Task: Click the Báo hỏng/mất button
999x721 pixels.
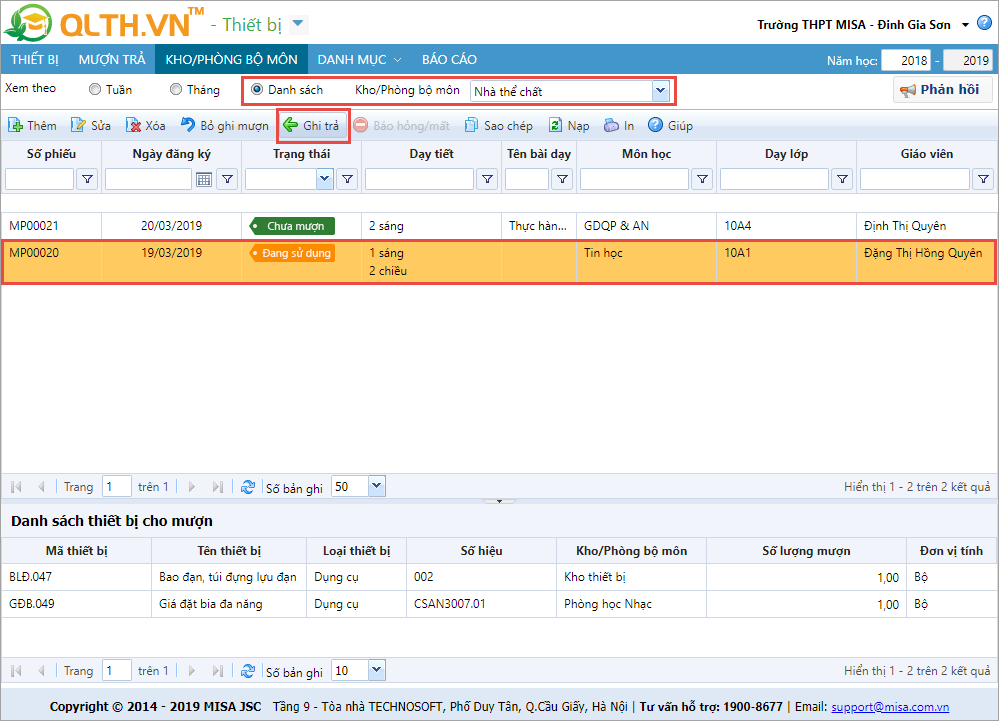Action: 402,125
